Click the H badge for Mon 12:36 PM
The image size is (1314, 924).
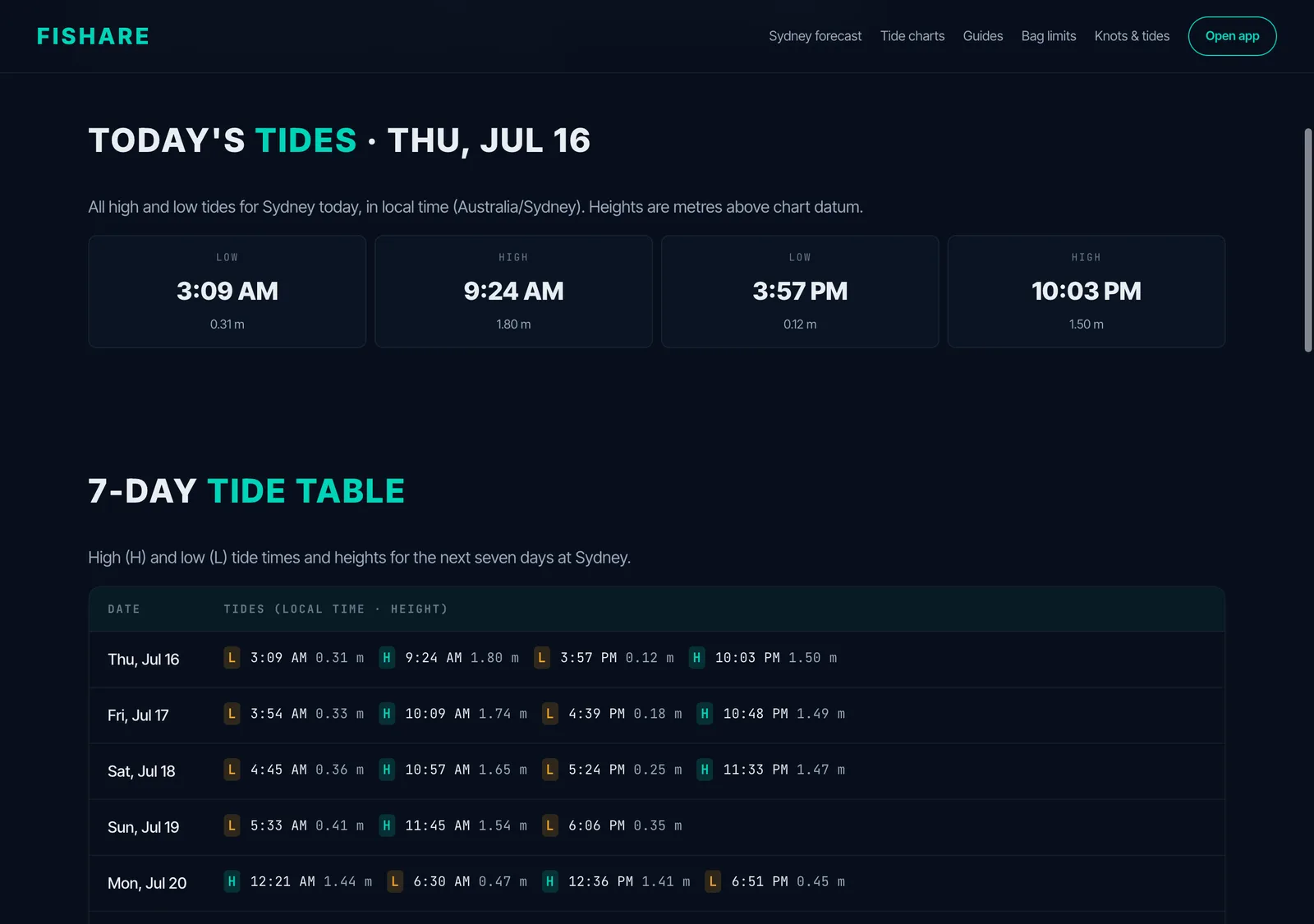[x=549, y=881]
